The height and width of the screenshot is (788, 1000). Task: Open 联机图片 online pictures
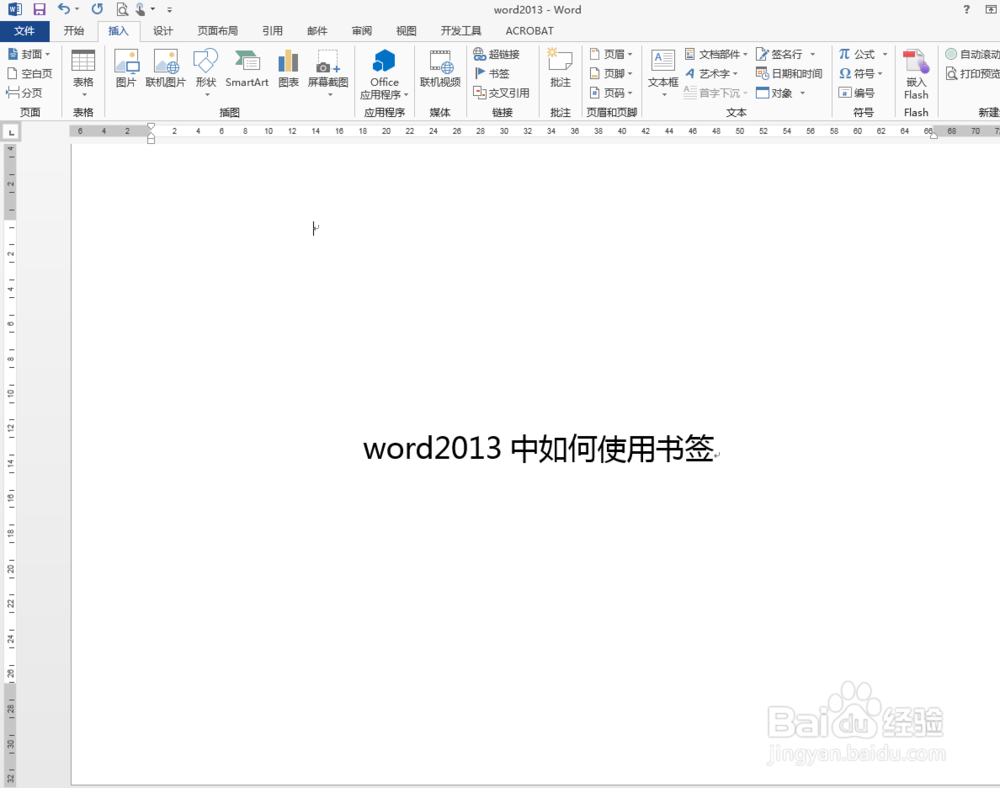[166, 69]
